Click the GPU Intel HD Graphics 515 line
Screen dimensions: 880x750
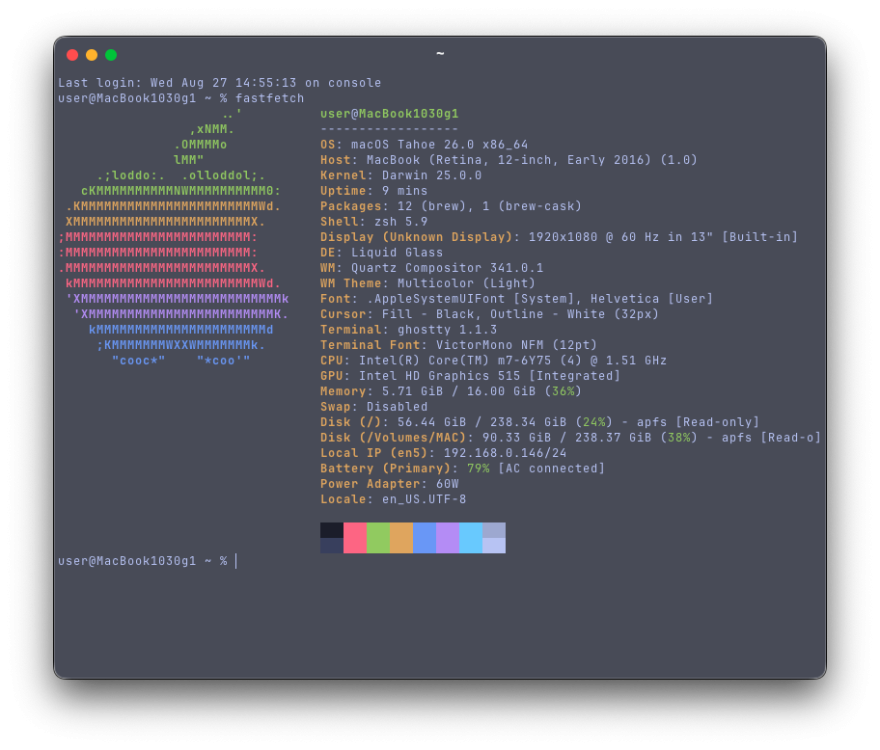pyautogui.click(x=471, y=376)
